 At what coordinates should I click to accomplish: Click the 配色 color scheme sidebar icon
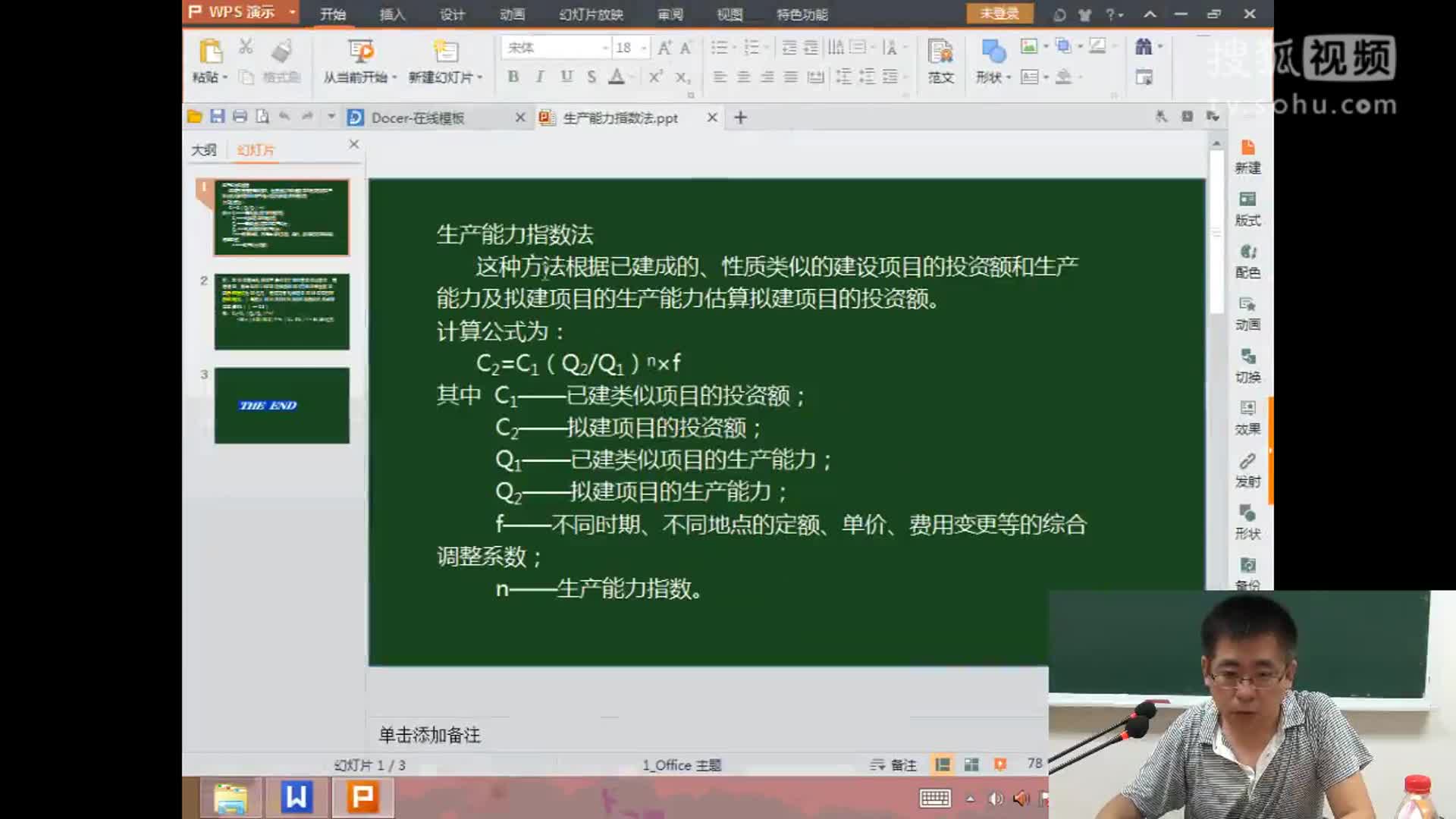coord(1247,252)
